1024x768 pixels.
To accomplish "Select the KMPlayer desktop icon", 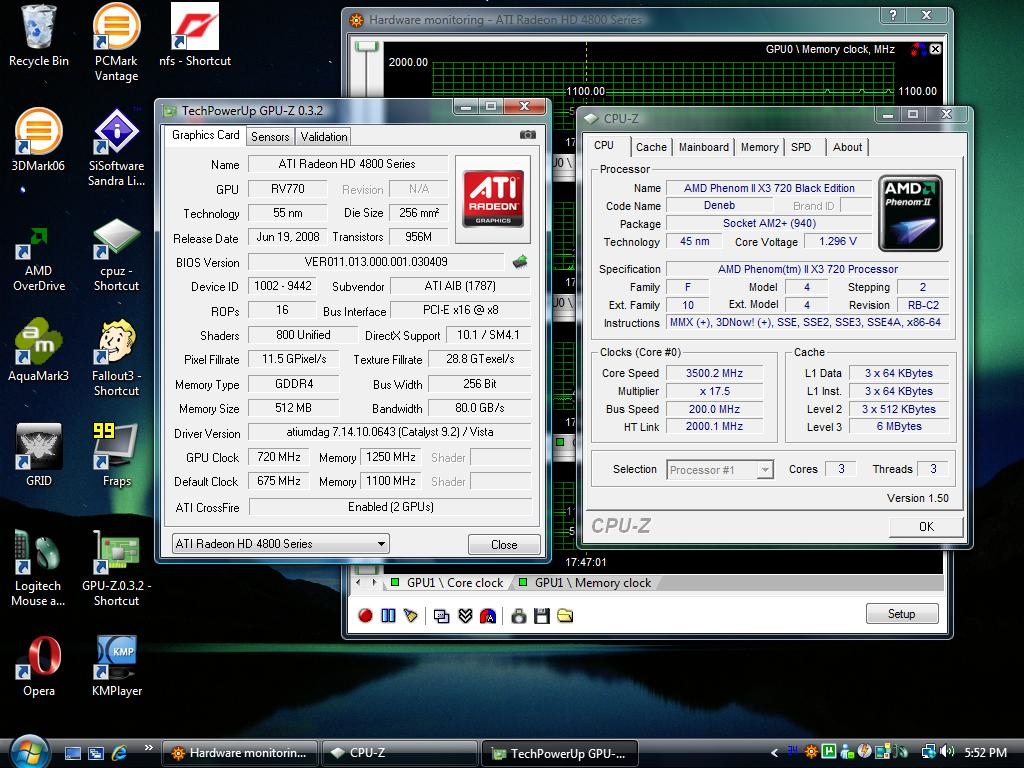I will point(117,666).
